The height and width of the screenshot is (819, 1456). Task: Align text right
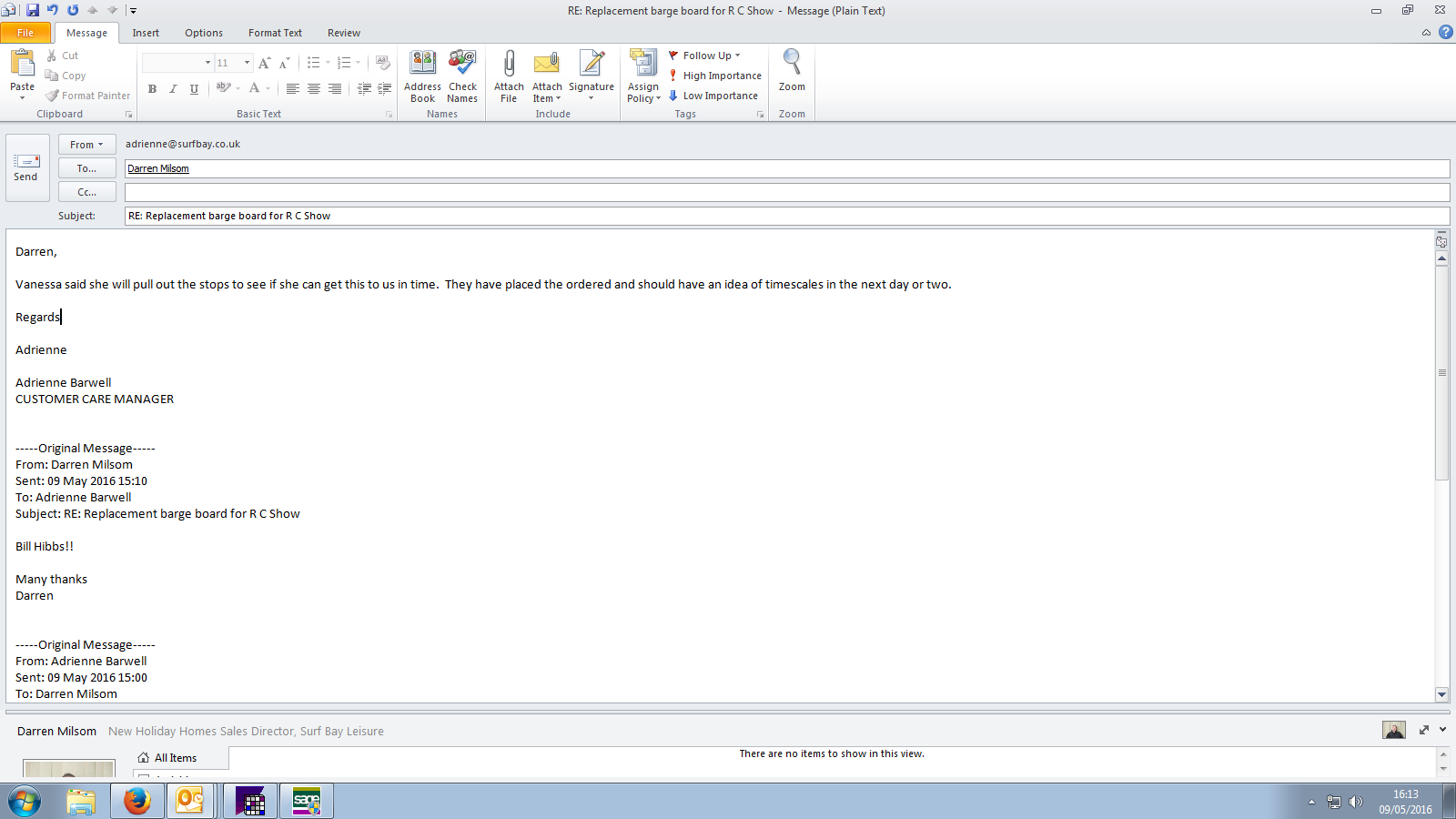[334, 88]
